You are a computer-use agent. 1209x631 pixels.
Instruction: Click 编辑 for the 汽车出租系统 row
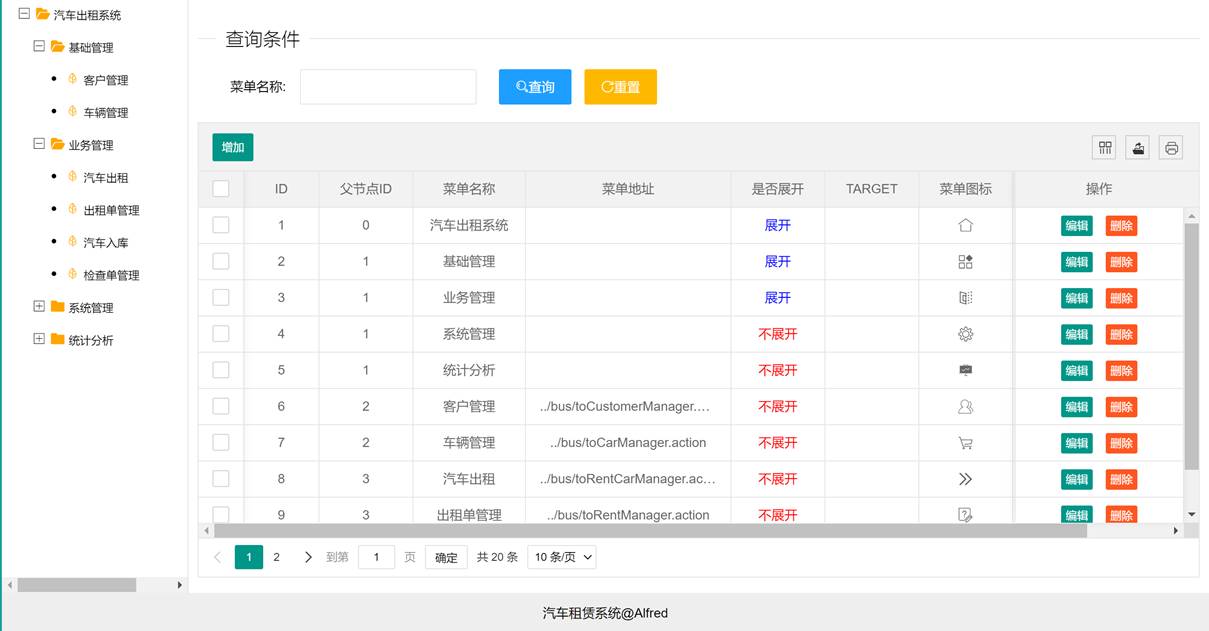click(x=1077, y=226)
